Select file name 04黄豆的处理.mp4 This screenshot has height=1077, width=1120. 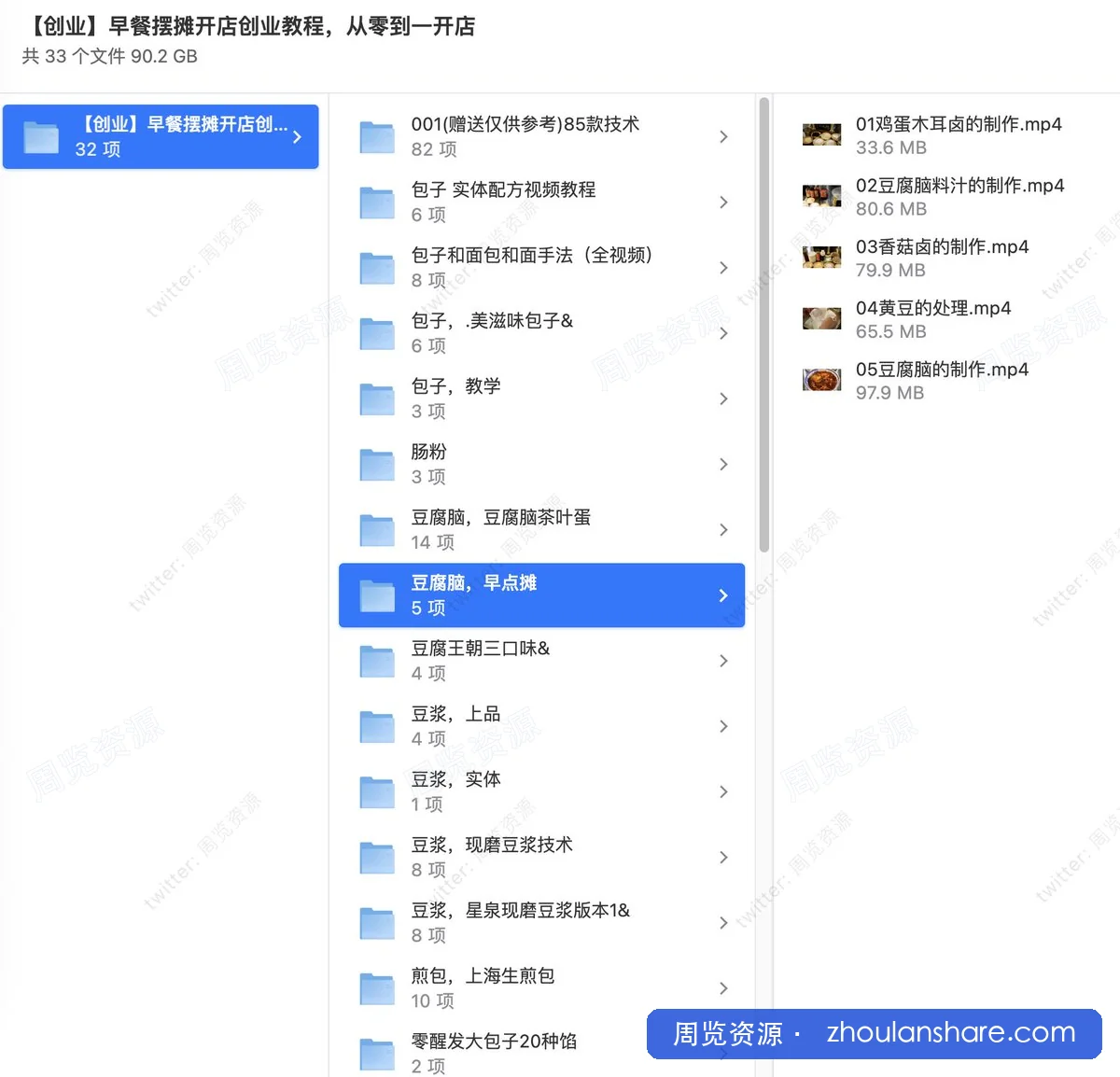pyautogui.click(x=933, y=308)
